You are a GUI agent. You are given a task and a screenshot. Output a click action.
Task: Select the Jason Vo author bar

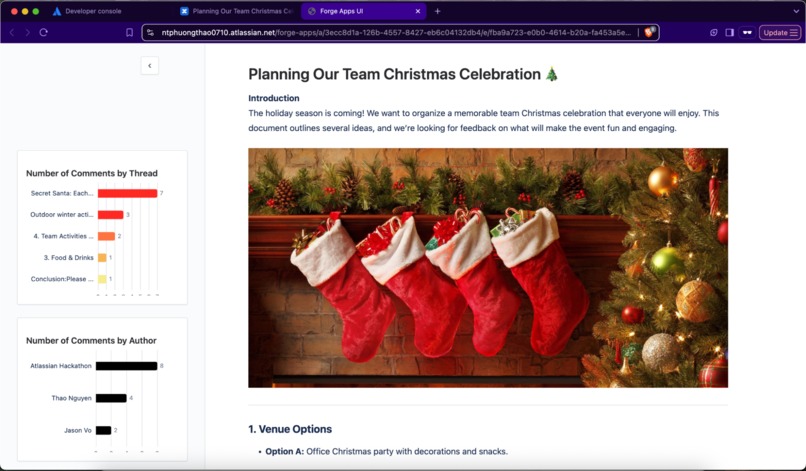103,430
